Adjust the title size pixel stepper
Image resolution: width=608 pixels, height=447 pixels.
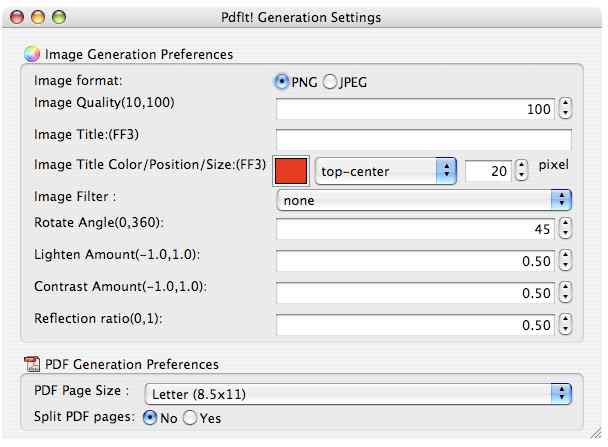coord(521,171)
